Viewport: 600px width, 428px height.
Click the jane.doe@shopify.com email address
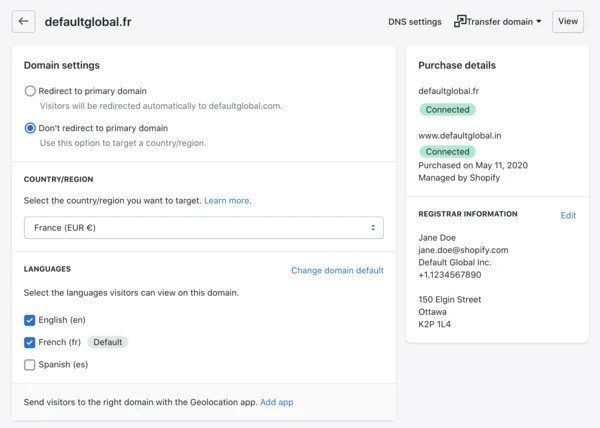click(464, 250)
